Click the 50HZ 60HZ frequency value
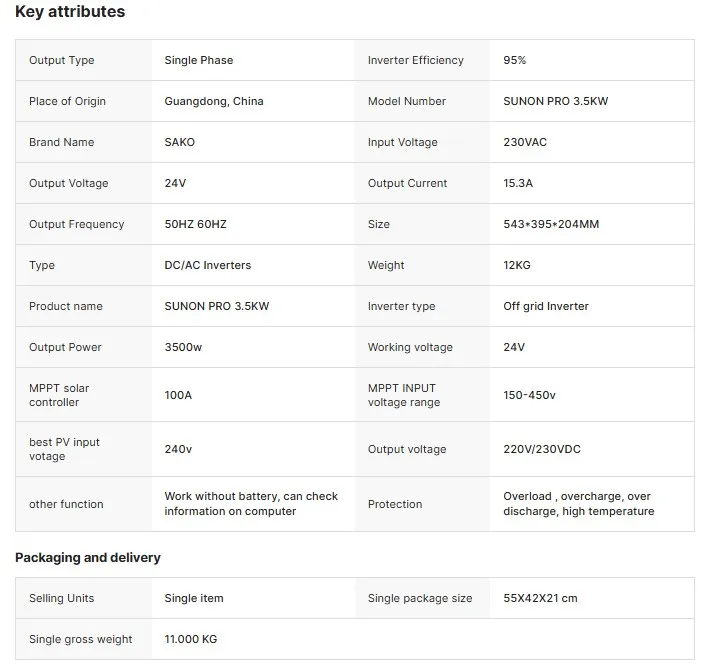 click(x=196, y=224)
